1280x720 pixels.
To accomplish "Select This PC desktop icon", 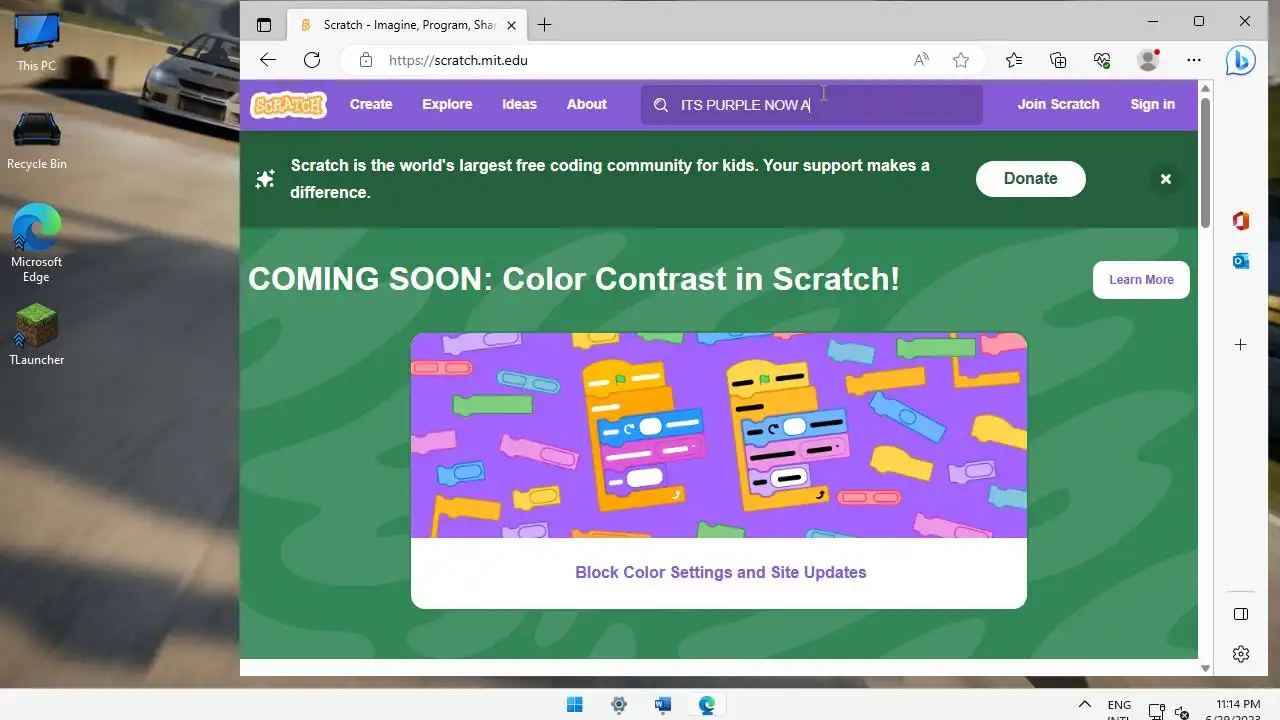I will (x=37, y=42).
